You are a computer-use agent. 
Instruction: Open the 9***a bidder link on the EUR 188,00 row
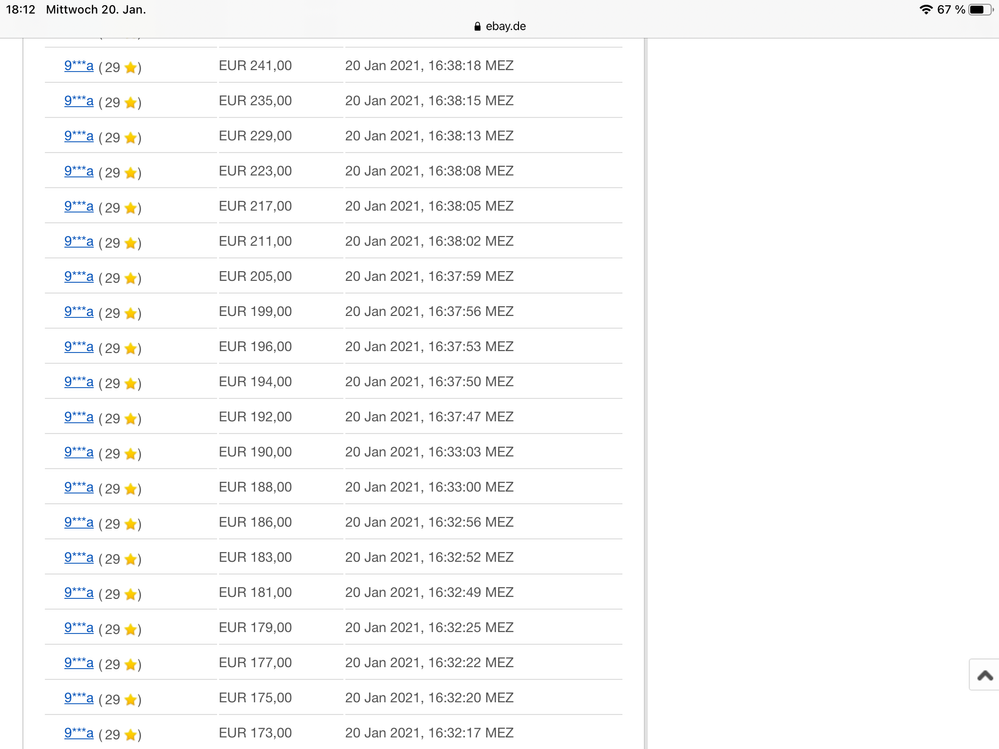78,487
